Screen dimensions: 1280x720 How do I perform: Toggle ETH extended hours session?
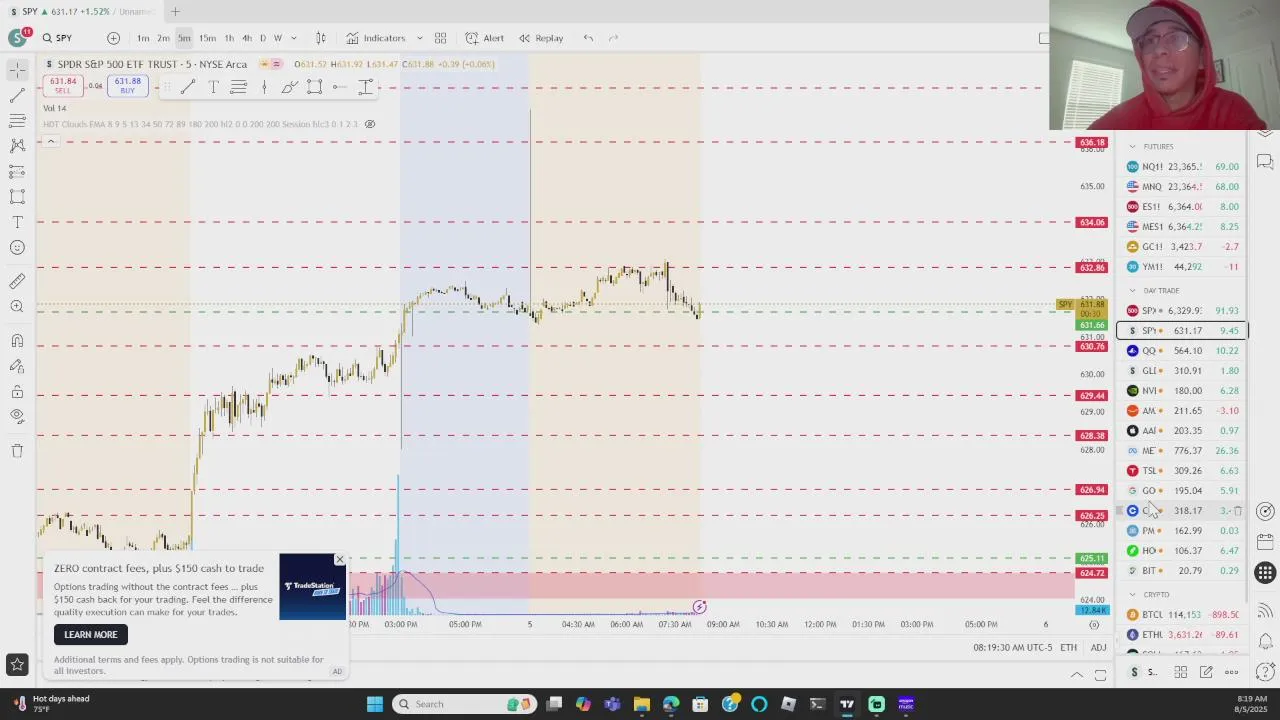[1069, 648]
